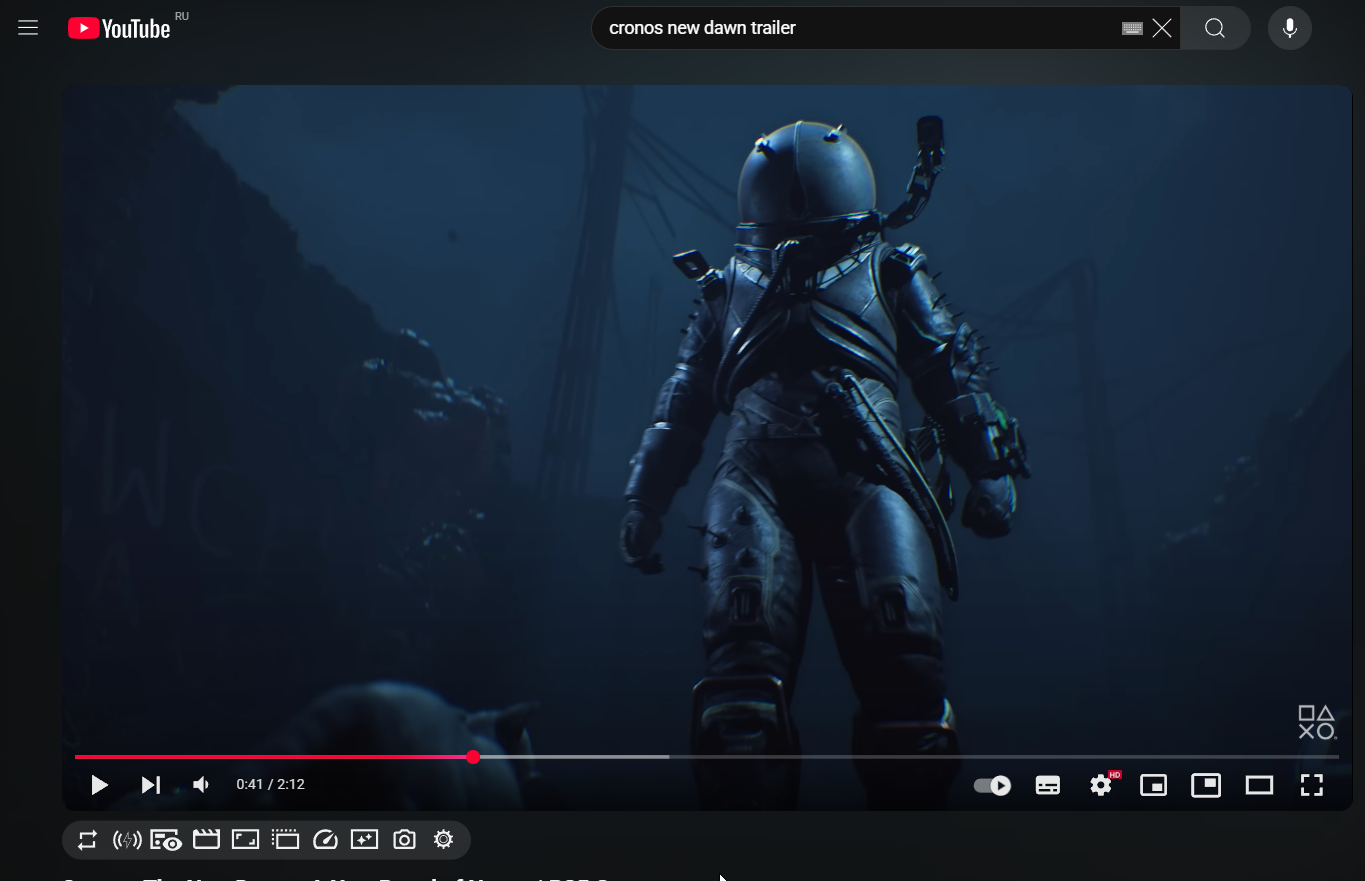Open the YouTube guide hamburger menu

(x=28, y=28)
